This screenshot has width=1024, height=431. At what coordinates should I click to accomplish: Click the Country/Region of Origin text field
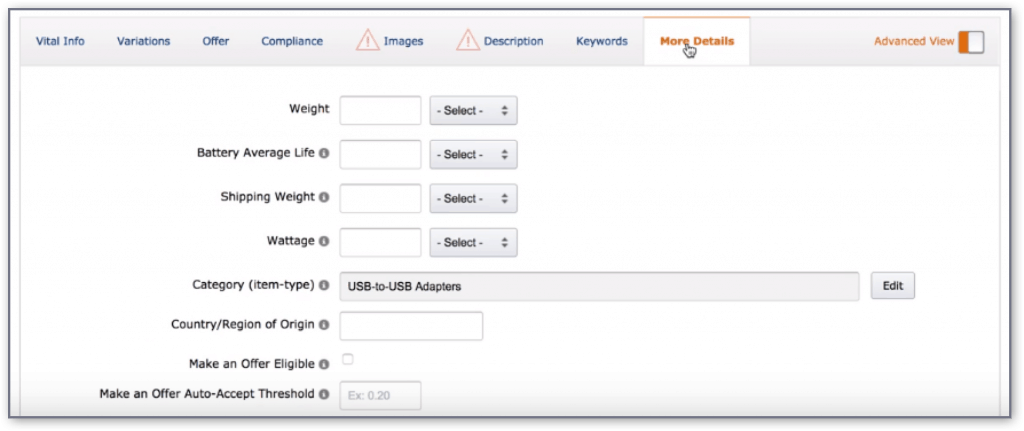coord(411,326)
